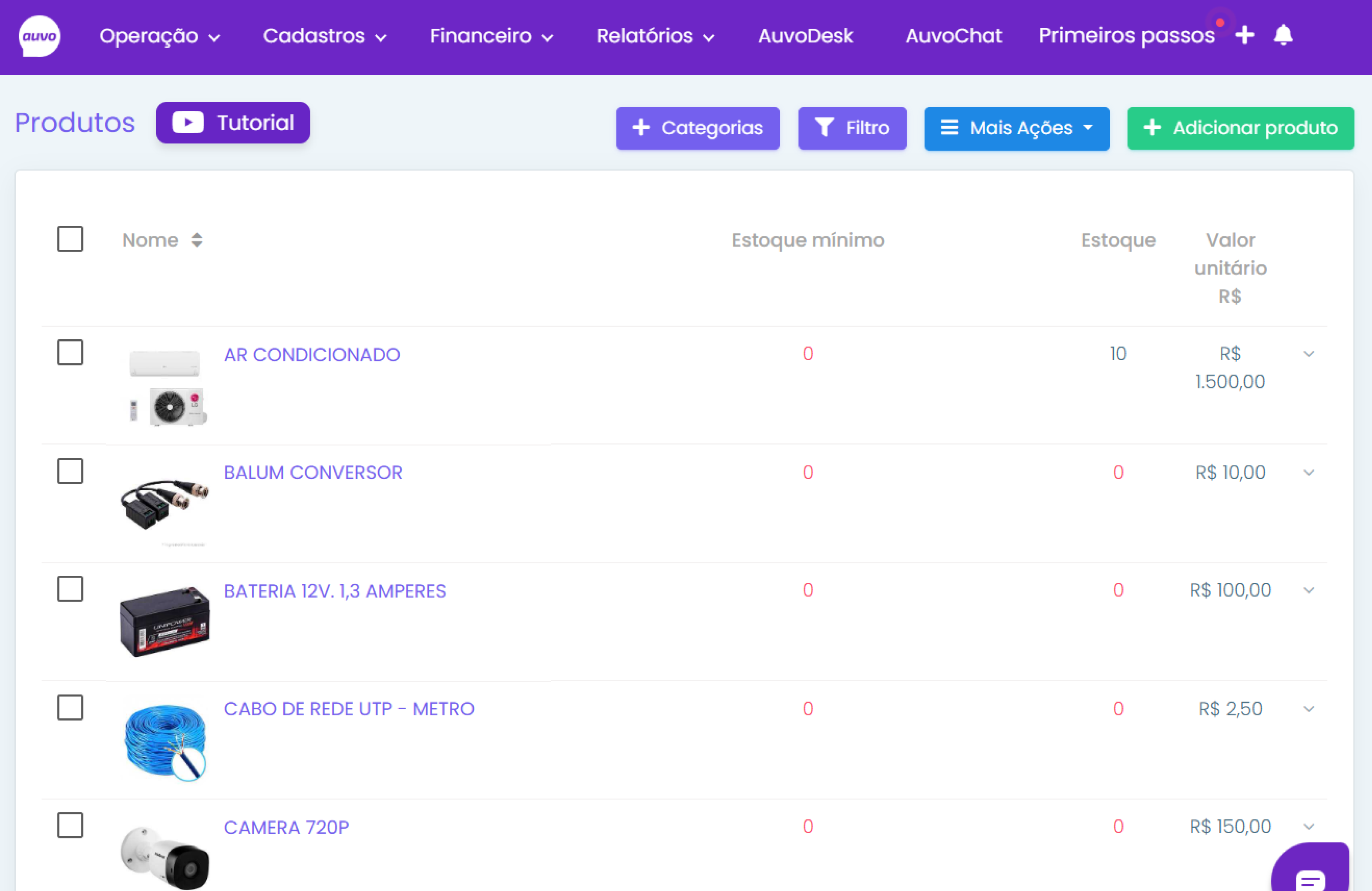
Task: Click the plus Categorias button
Action: click(697, 128)
